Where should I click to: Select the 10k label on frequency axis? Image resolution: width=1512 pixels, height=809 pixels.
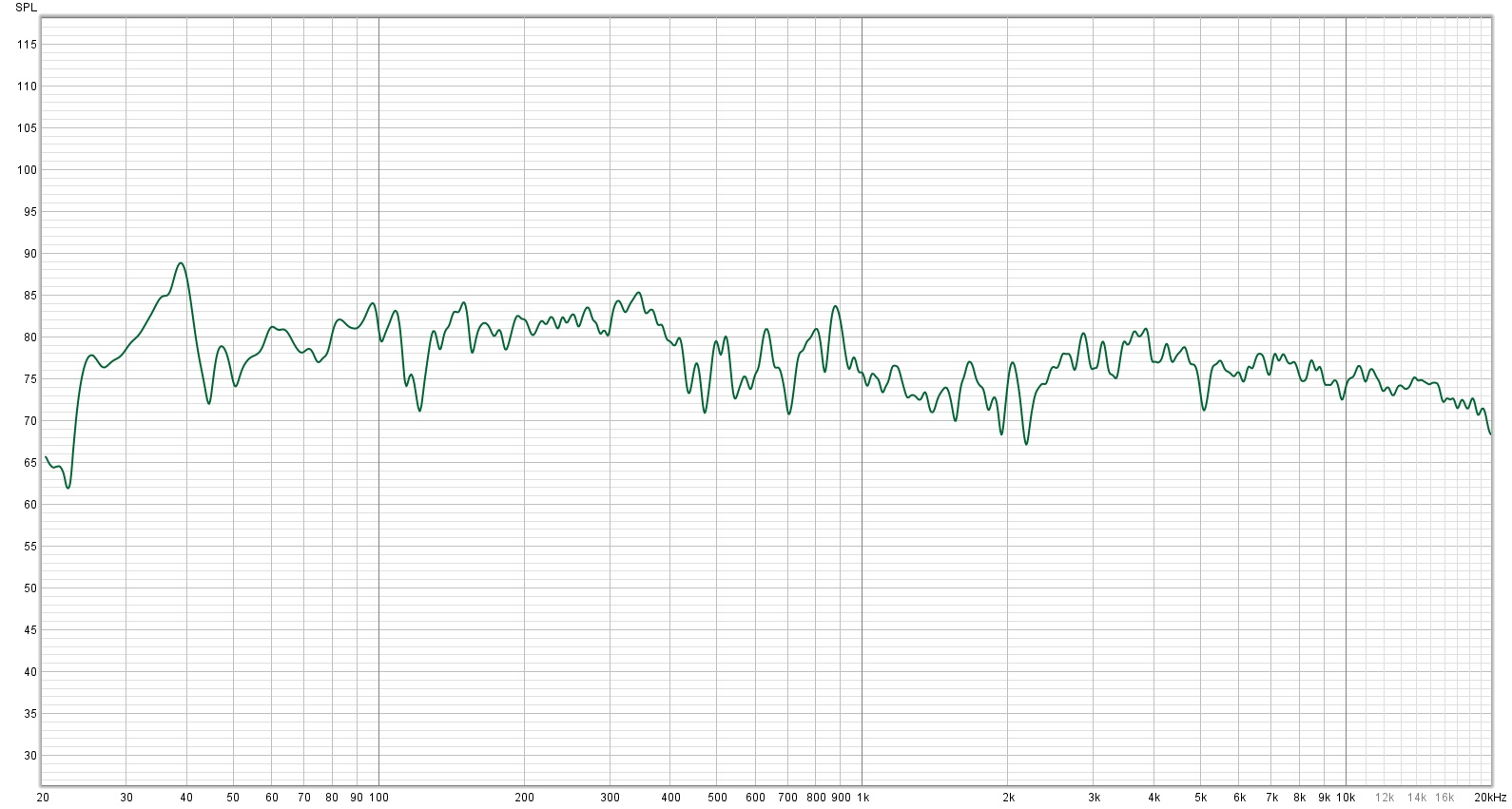(x=1345, y=798)
